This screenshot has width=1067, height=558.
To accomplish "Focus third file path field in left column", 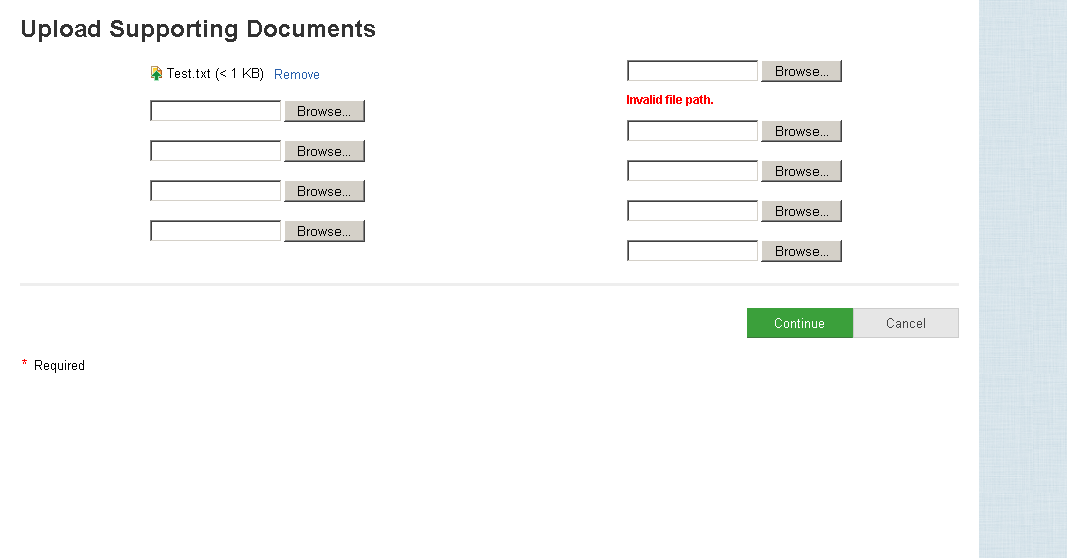I will coord(216,191).
